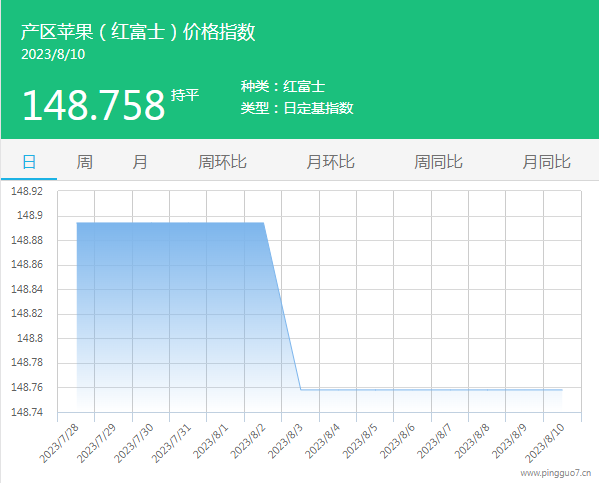Screen dimensions: 599x483
Task: Select the 日 daily tab
Action: 29,162
